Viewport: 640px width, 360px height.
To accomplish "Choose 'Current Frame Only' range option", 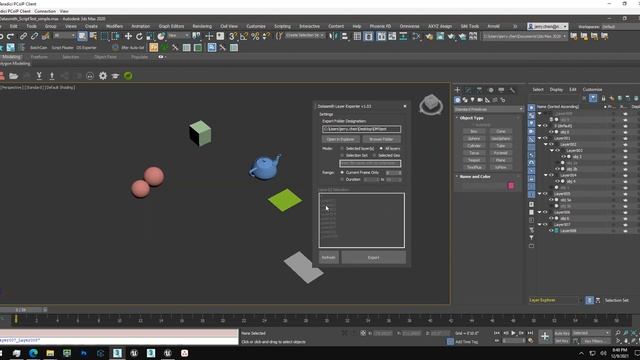I will pos(342,173).
